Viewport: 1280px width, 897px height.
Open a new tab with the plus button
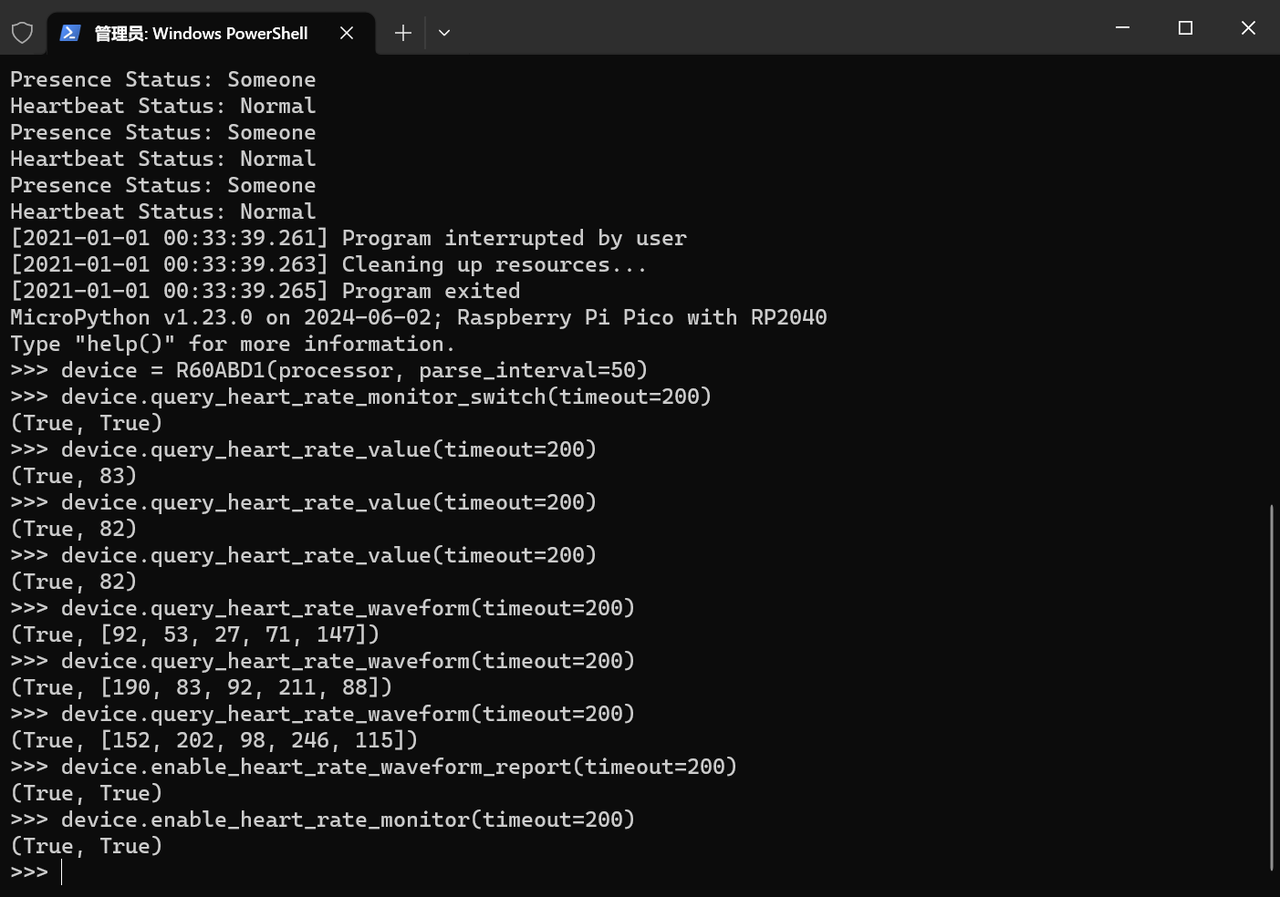[x=403, y=33]
